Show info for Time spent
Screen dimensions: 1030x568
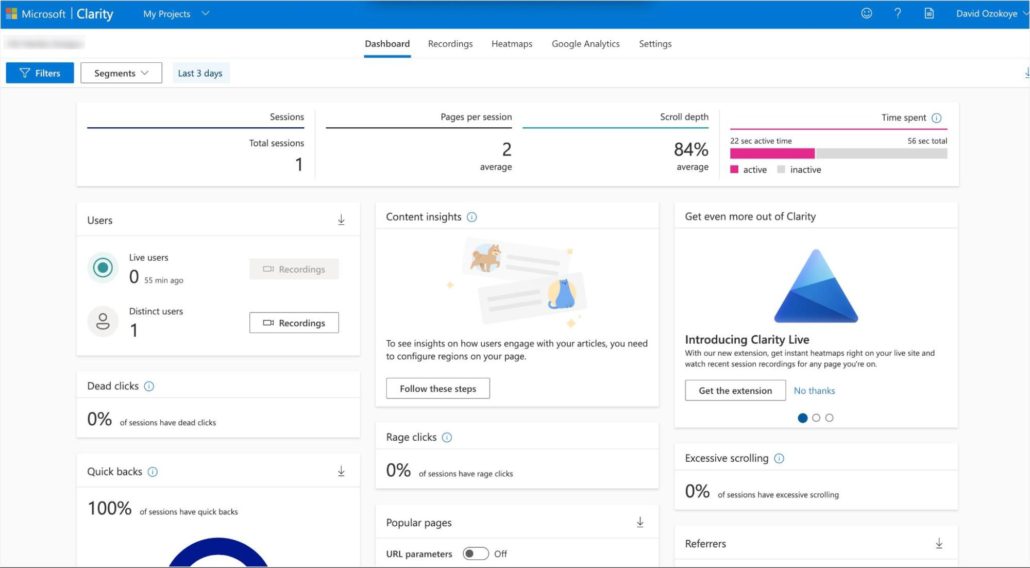[936, 118]
